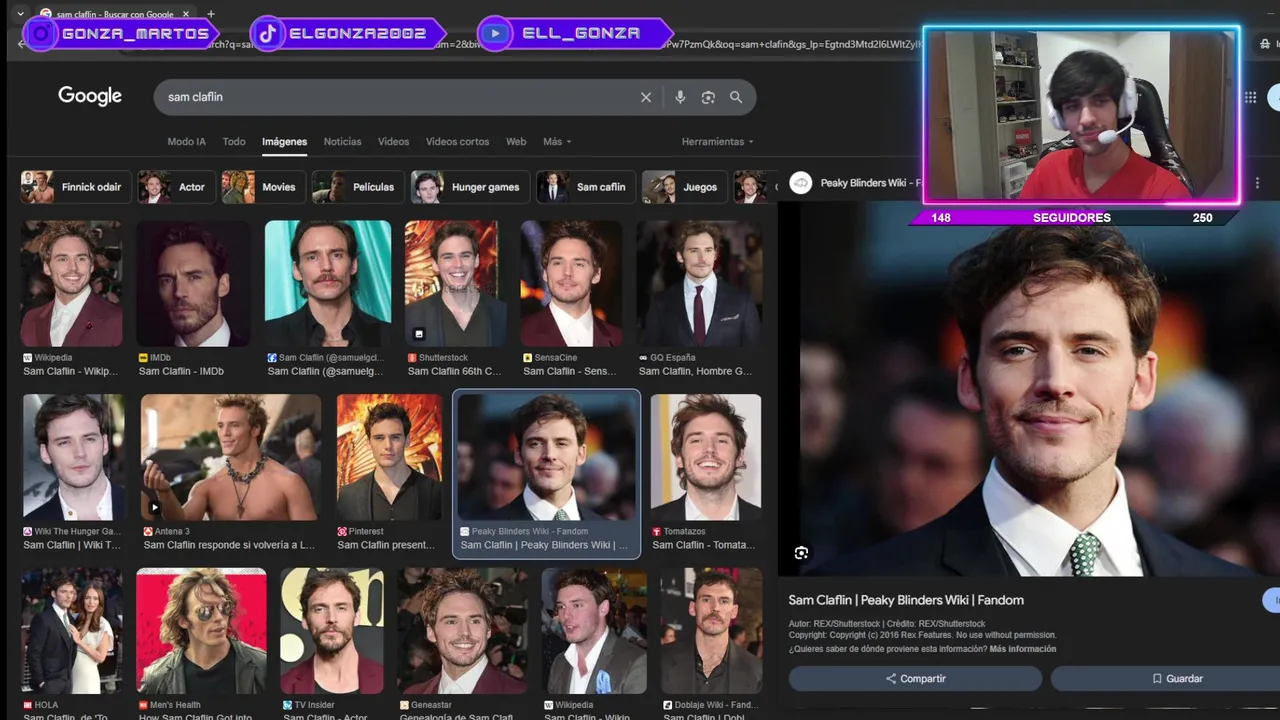The width and height of the screenshot is (1280, 720).
Task: Filter by the Sam caflin chip
Action: tap(585, 187)
